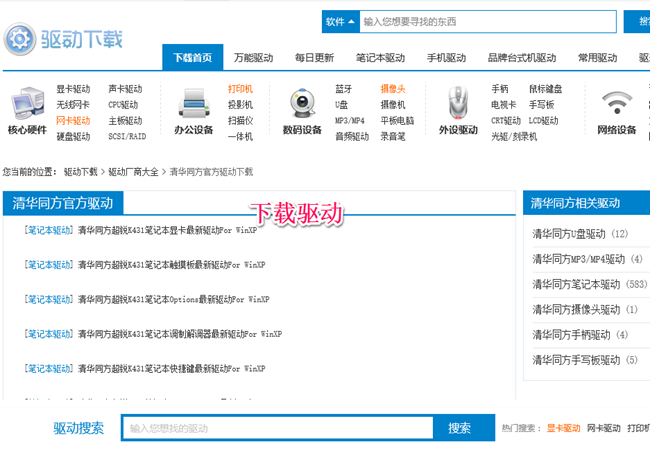Viewport: 650px width, 450px height.
Task: Select the 蓝牙 link
Action: click(x=344, y=89)
